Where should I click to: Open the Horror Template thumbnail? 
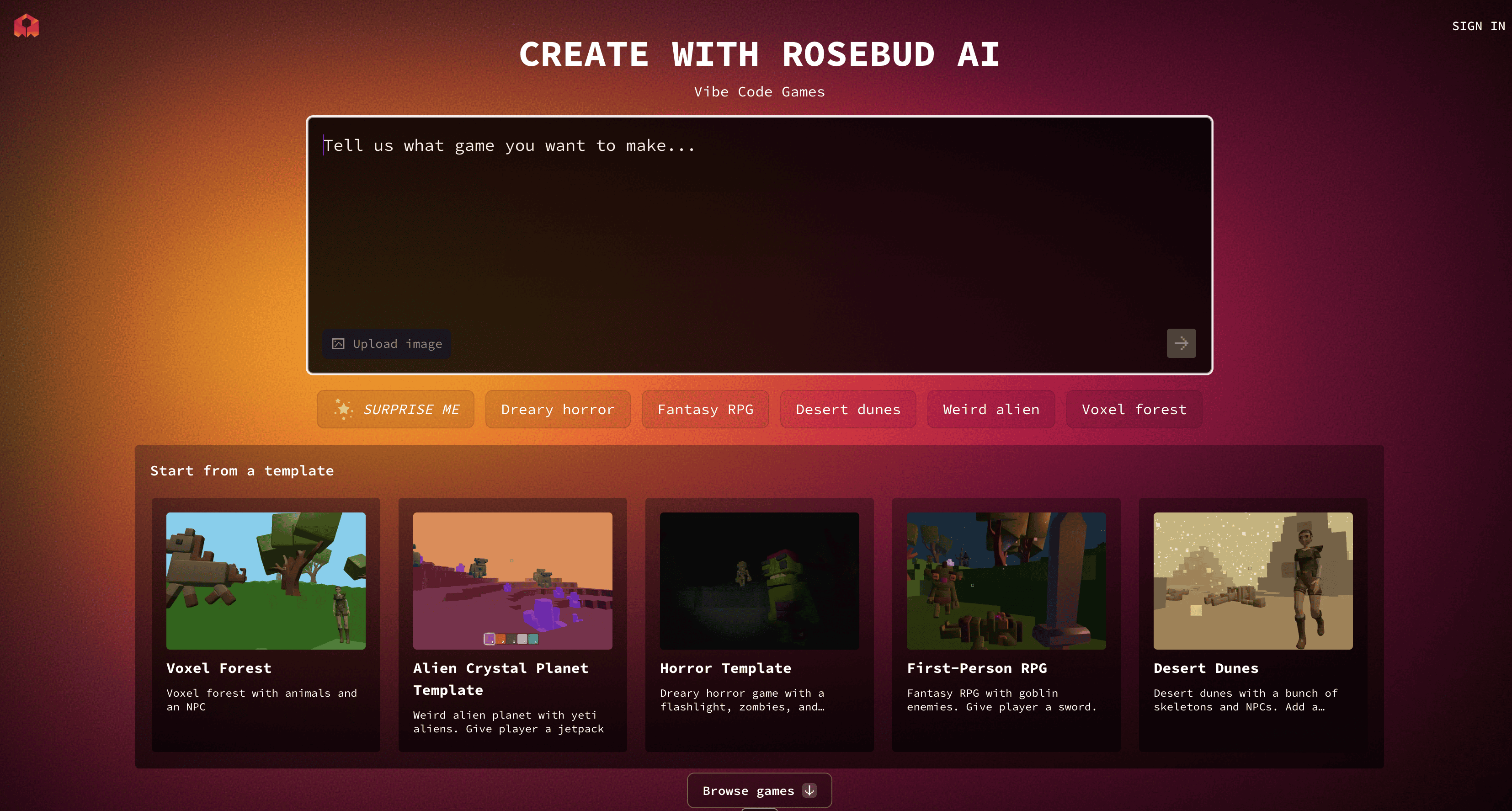tap(760, 581)
